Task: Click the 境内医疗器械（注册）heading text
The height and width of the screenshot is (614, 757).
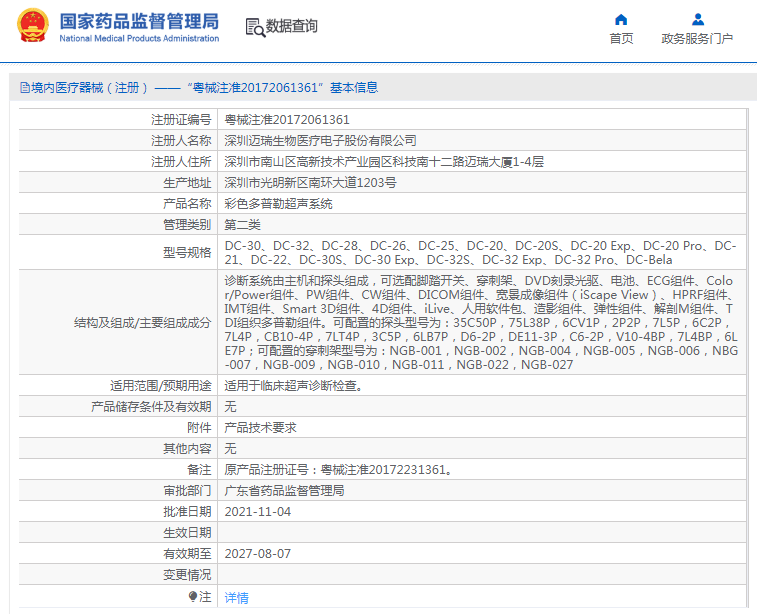Action: pyautogui.click(x=90, y=87)
